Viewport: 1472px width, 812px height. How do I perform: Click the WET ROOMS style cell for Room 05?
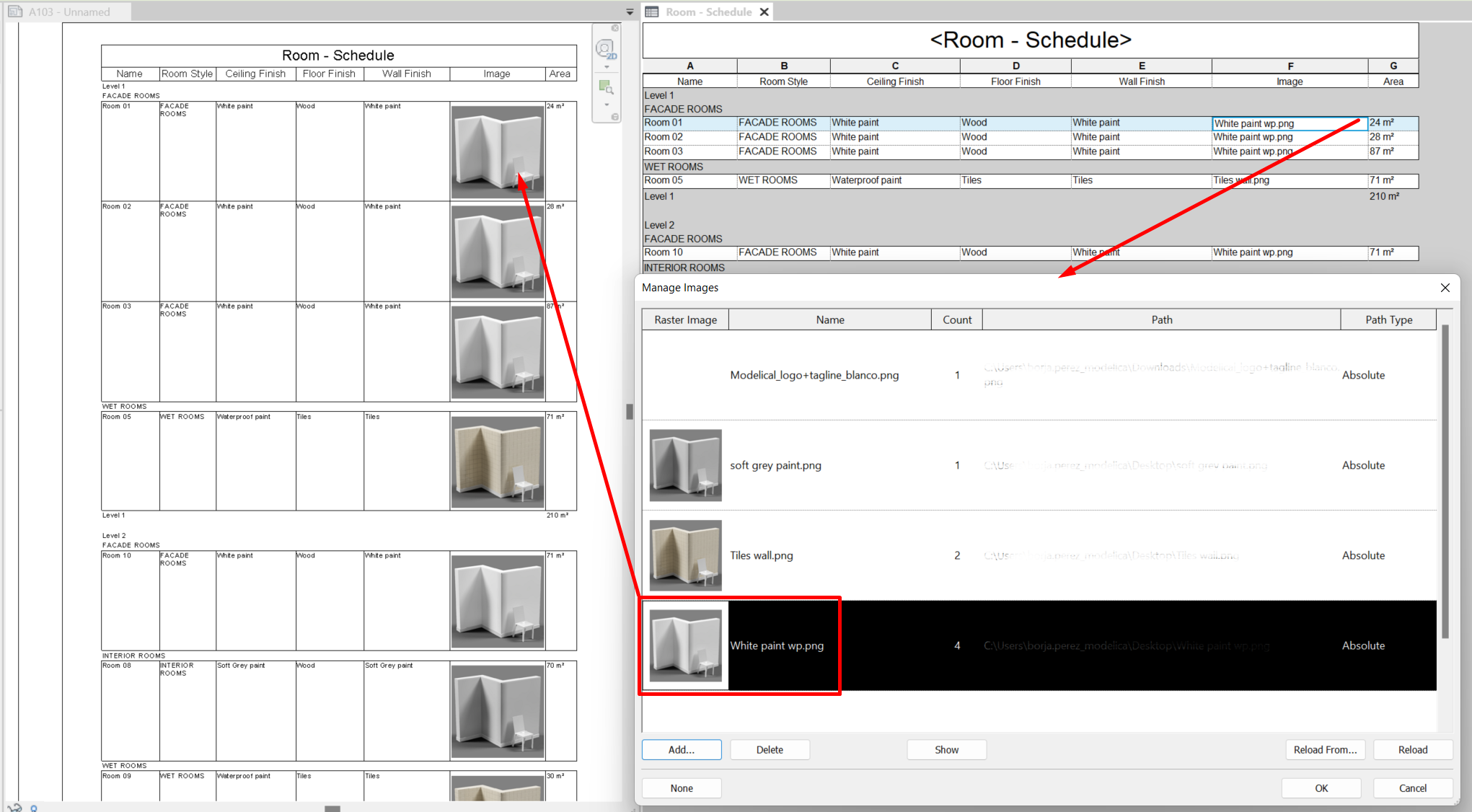[x=784, y=180]
